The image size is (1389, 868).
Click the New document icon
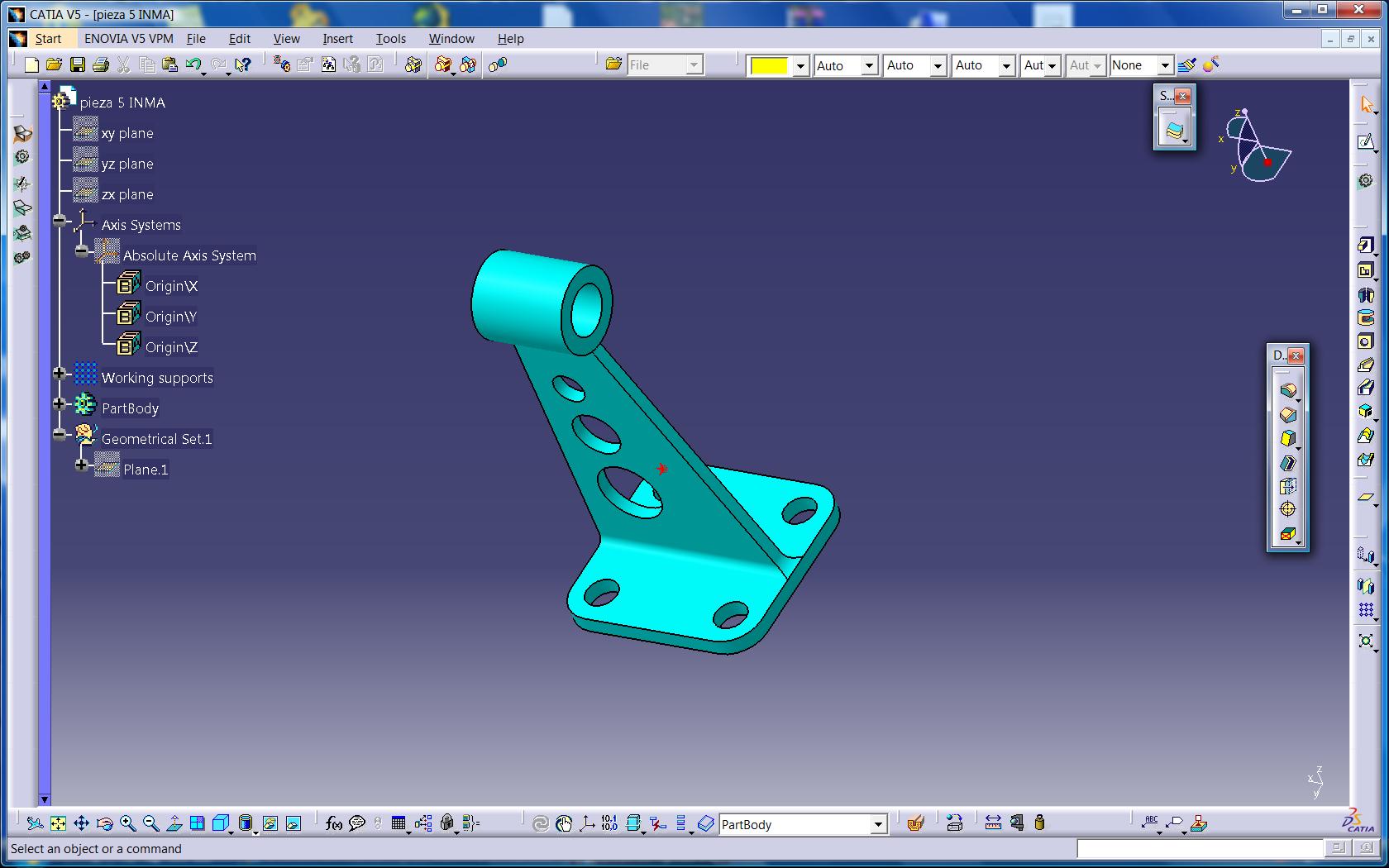click(31, 64)
